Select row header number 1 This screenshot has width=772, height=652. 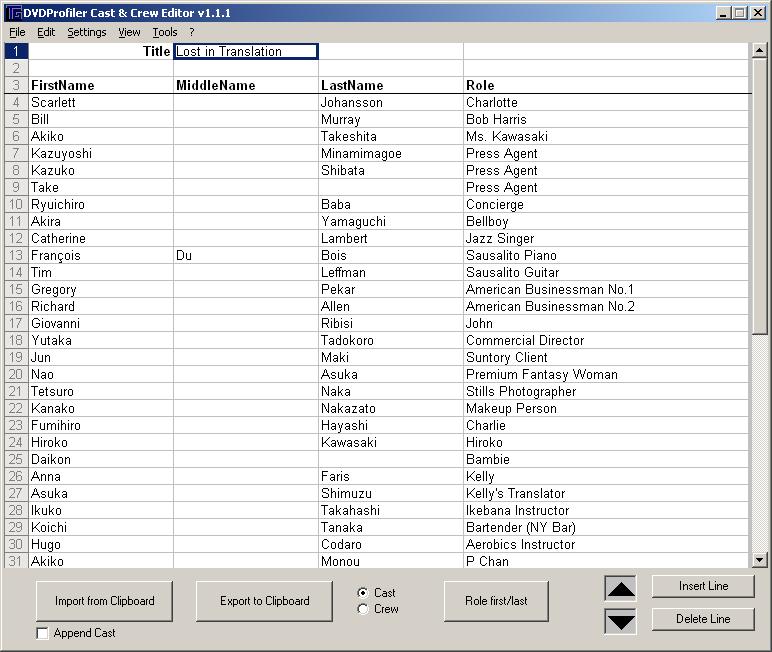(x=16, y=51)
